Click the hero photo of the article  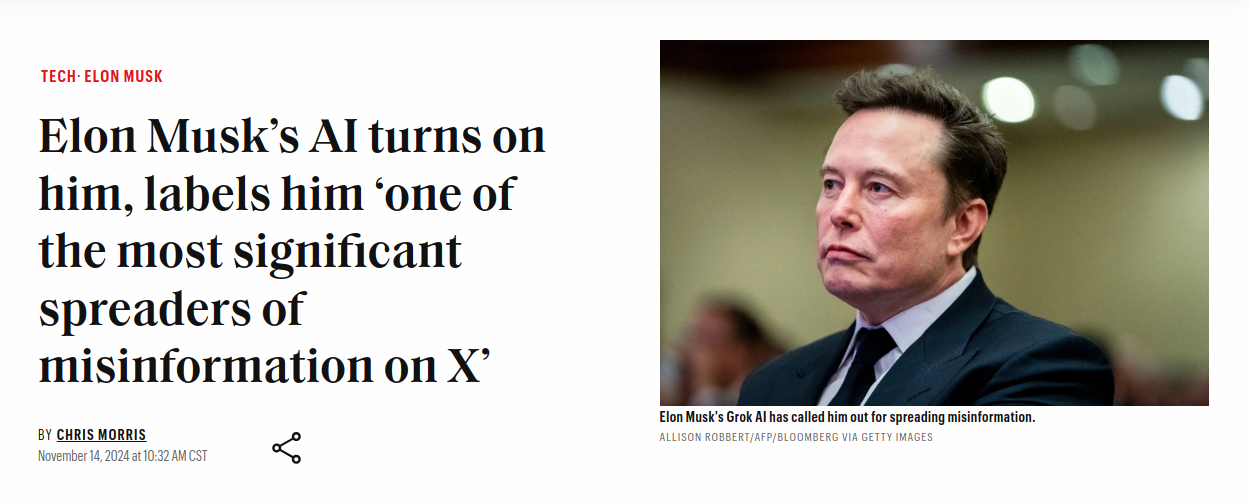[x=934, y=223]
